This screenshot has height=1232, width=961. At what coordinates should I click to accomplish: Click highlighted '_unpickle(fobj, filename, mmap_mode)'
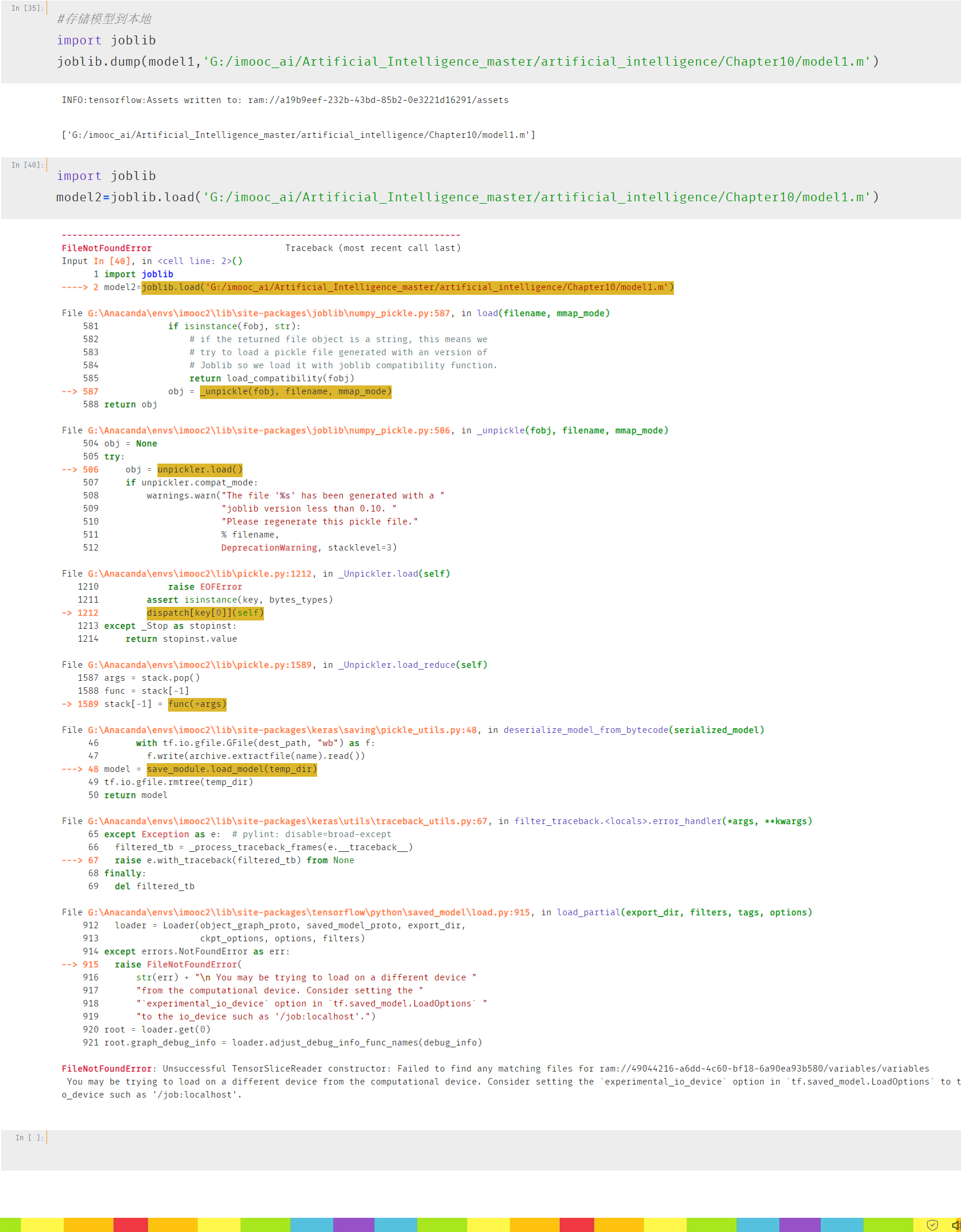point(296,391)
